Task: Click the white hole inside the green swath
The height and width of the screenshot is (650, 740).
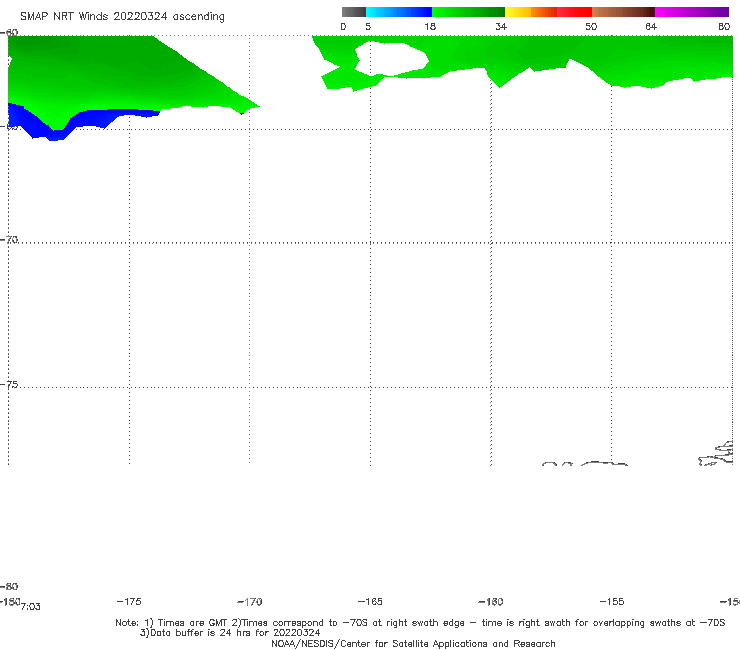Action: pos(391,59)
